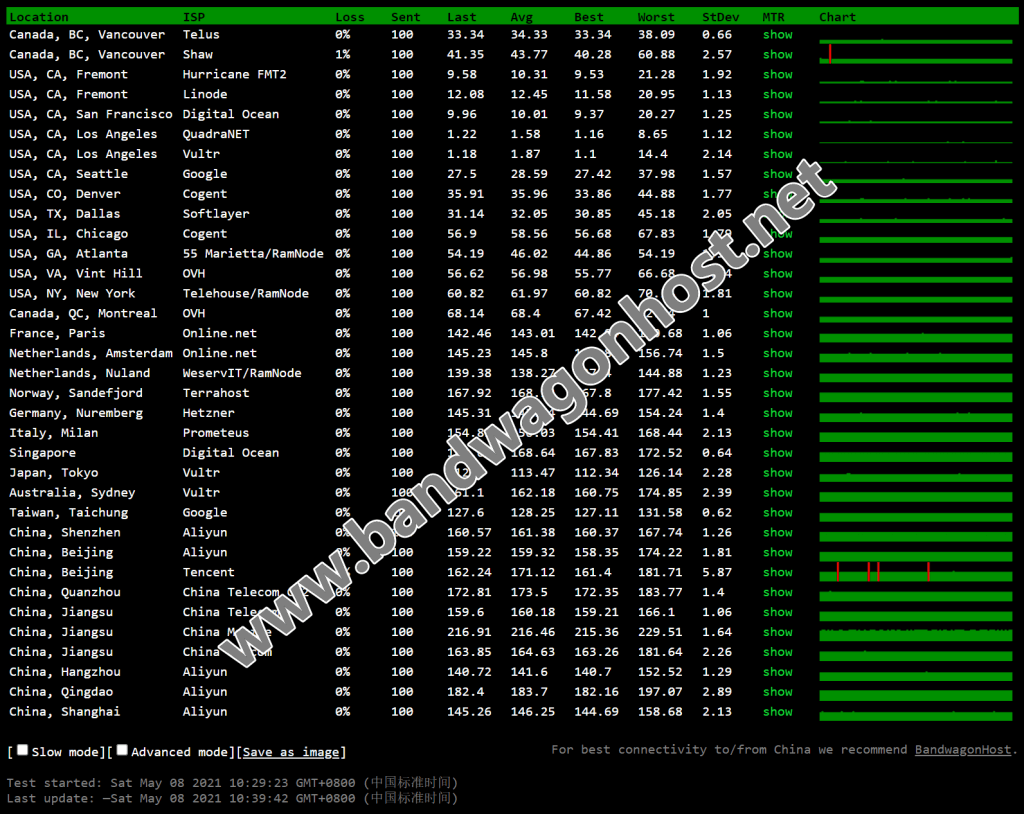1024x814 pixels.
Task: Show MTR for Beijing Aliyun row
Action: pyautogui.click(x=778, y=553)
